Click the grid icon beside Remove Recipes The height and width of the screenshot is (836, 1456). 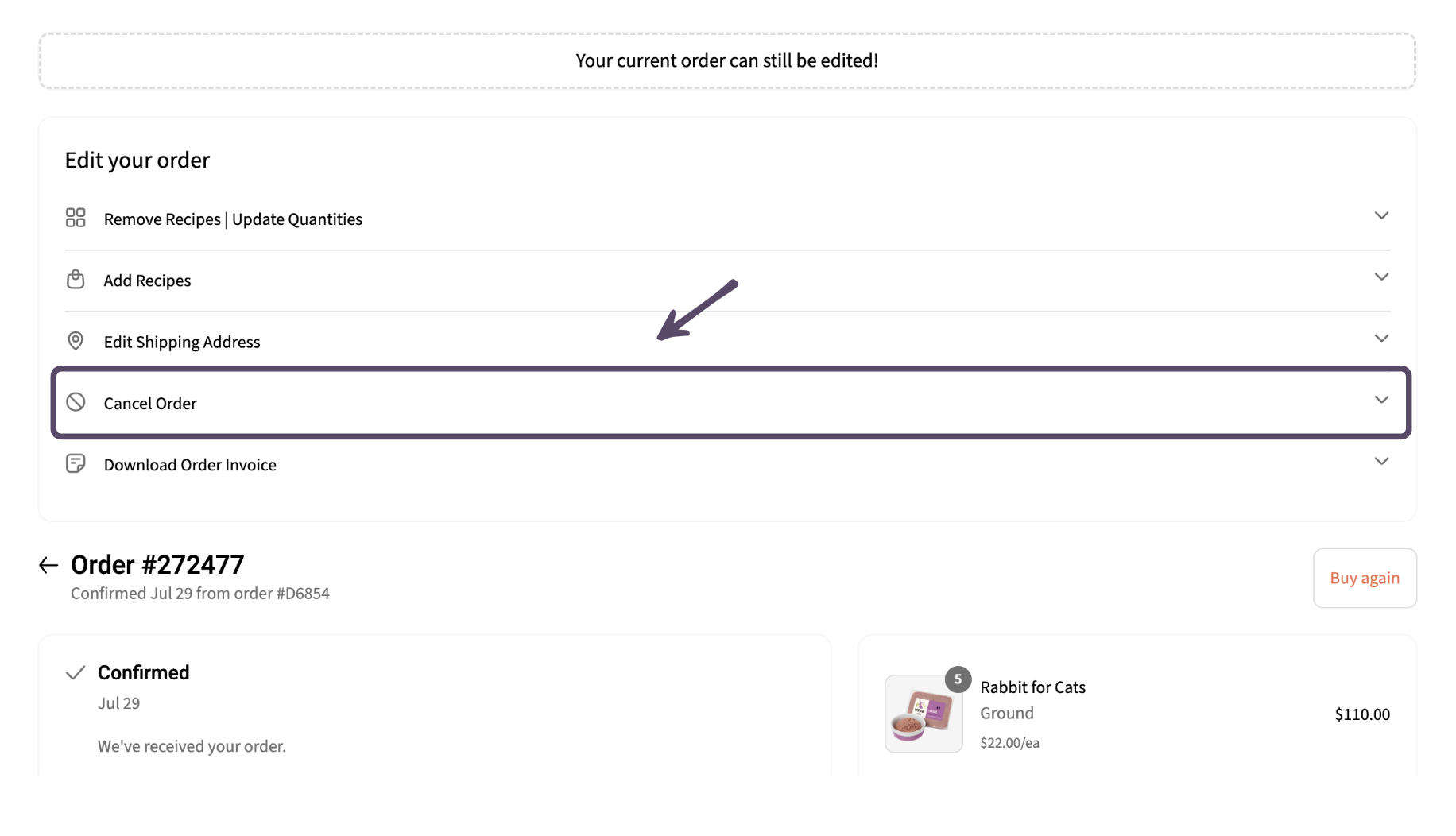point(76,218)
